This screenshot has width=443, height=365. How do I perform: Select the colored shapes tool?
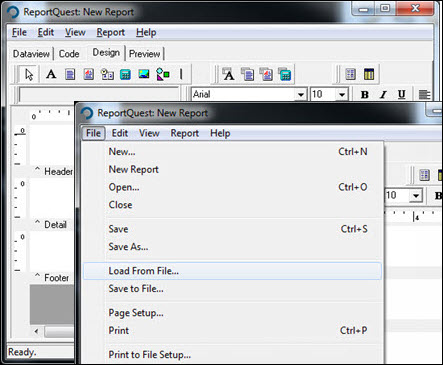pyautogui.click(x=163, y=74)
